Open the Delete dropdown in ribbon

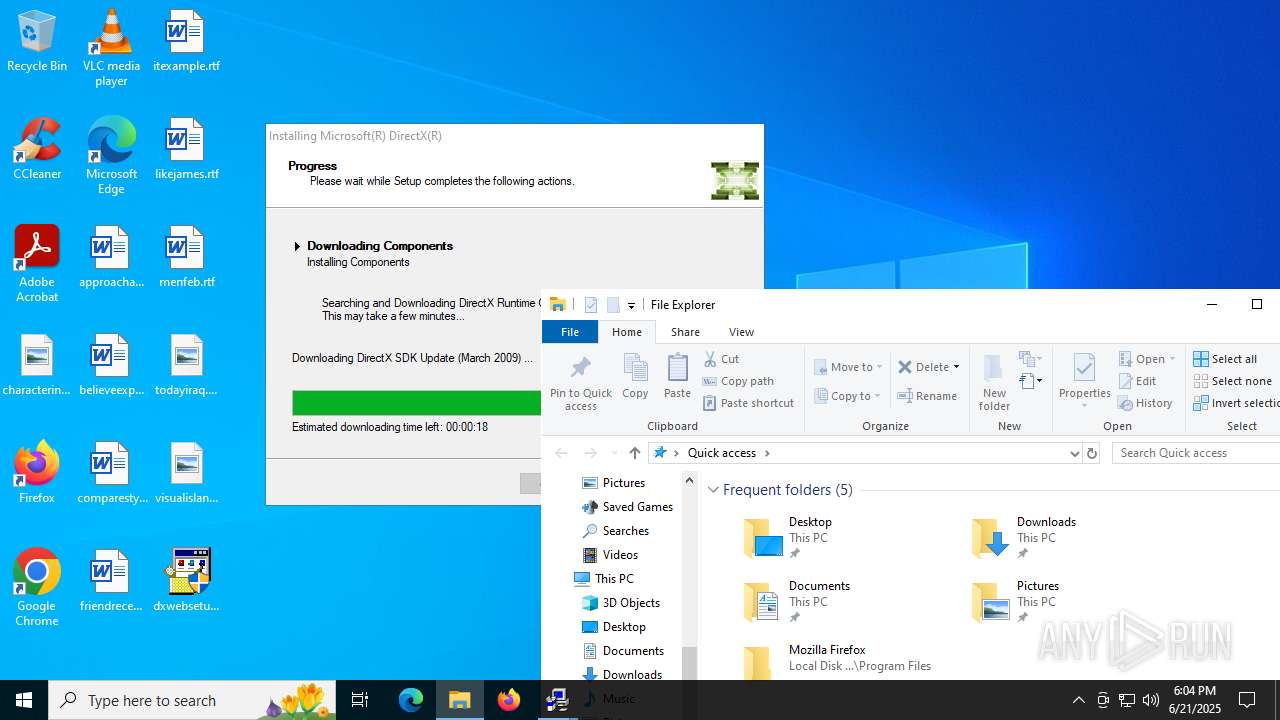click(x=929, y=367)
